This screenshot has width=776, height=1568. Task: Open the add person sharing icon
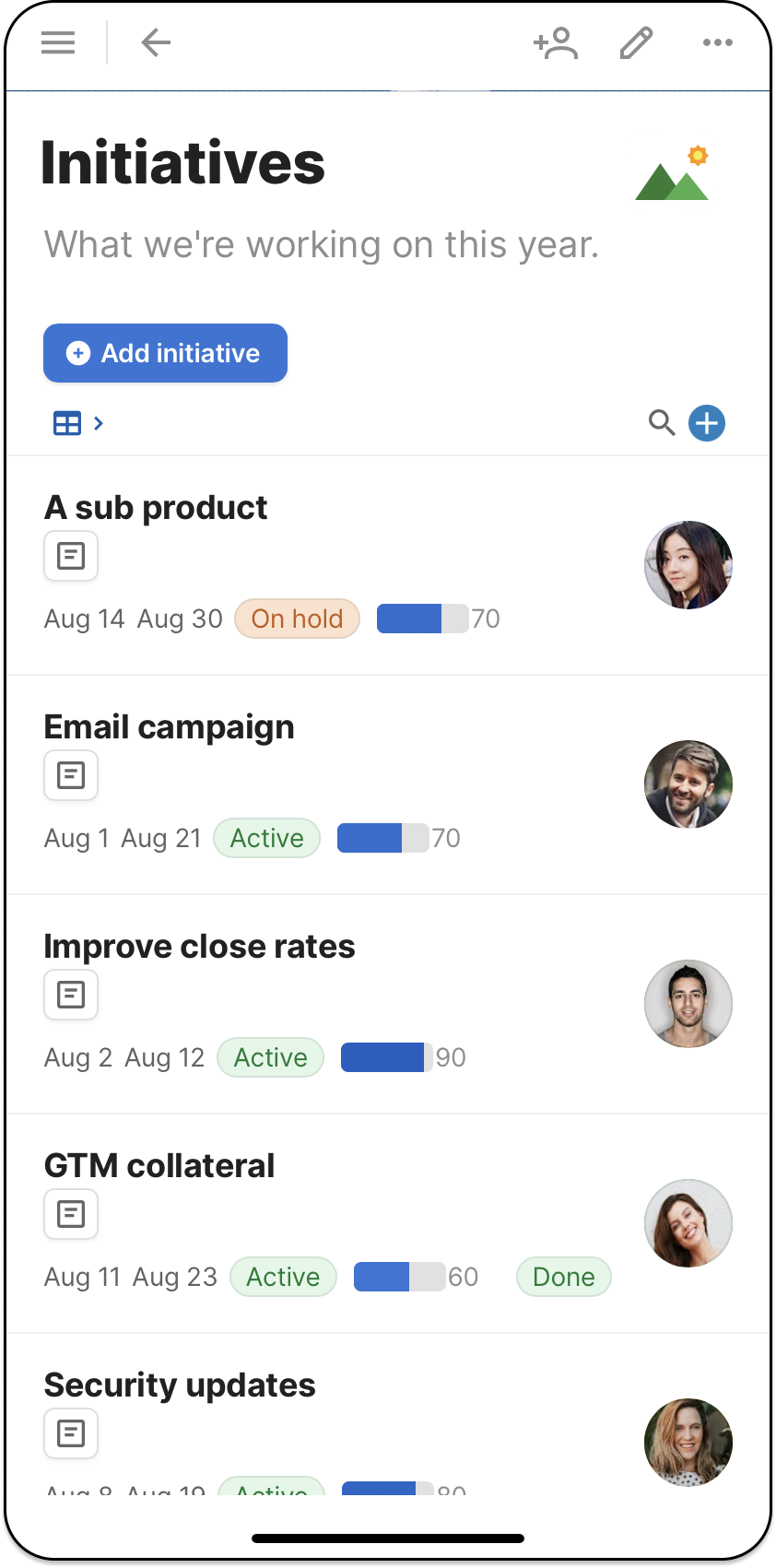pyautogui.click(x=556, y=43)
